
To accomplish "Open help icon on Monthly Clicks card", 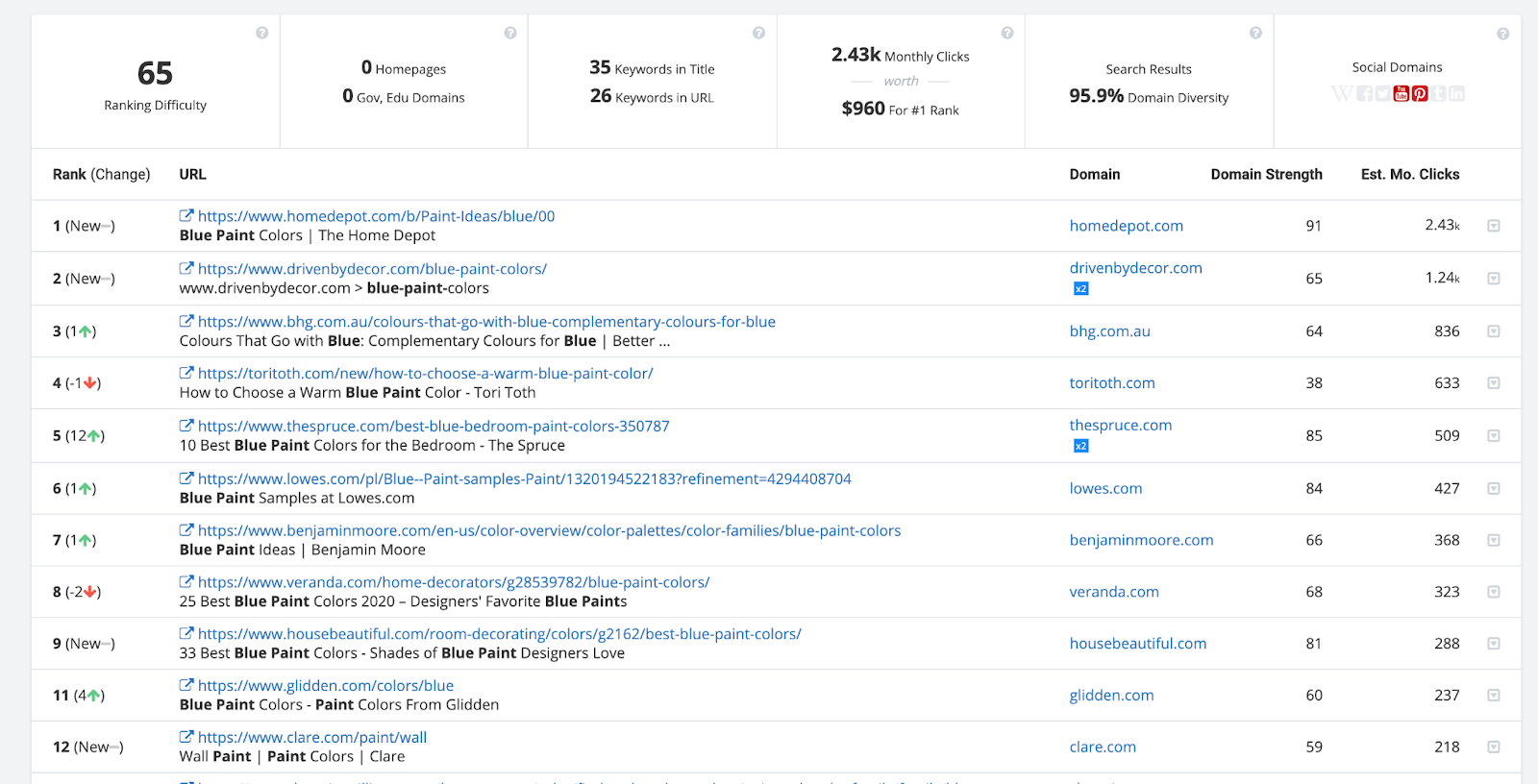I will click(1007, 33).
